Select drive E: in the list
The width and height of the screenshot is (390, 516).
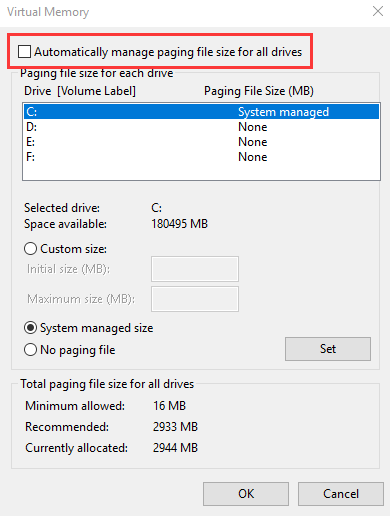coord(201,142)
